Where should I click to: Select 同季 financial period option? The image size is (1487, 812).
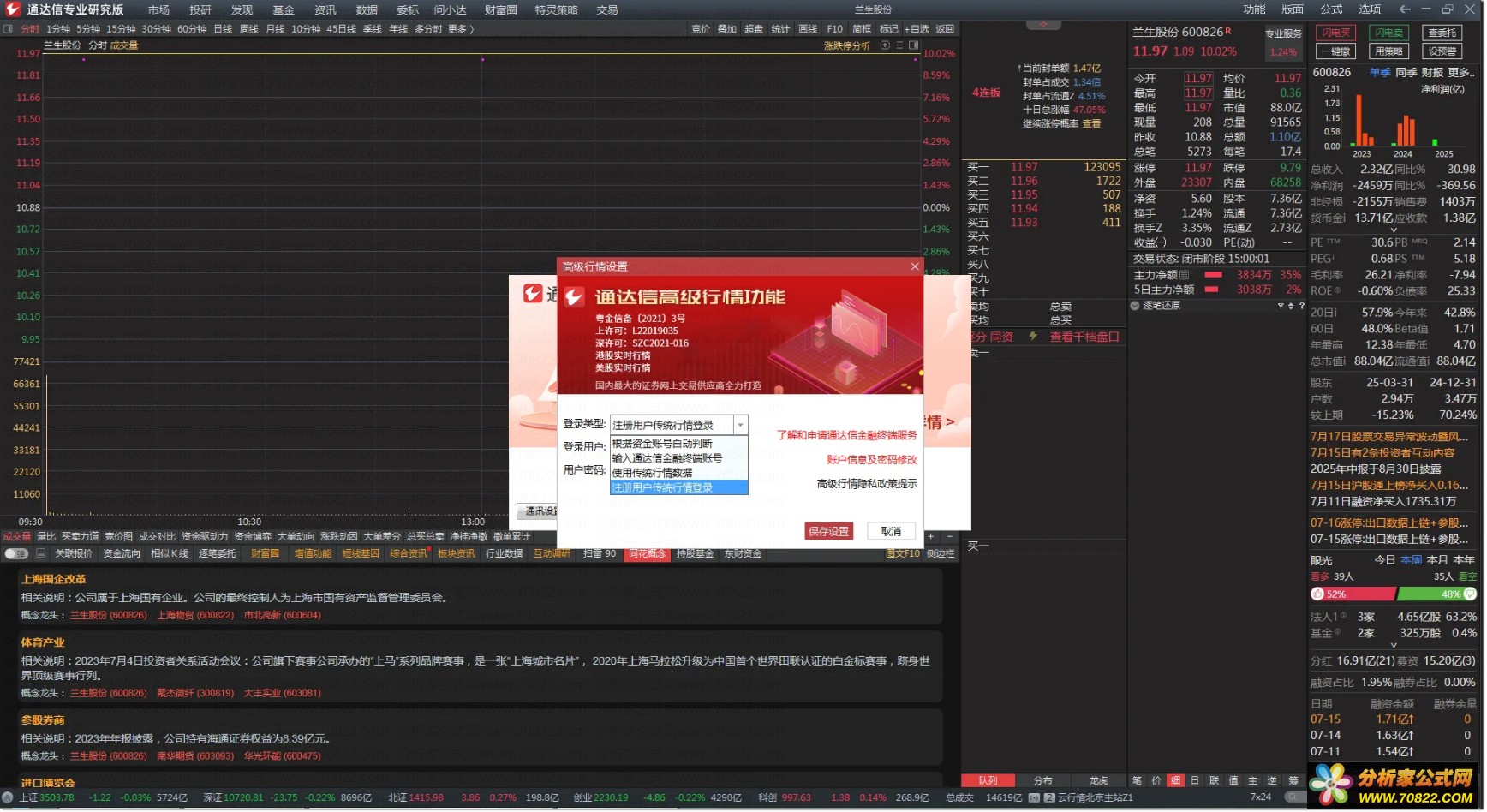tap(1406, 73)
